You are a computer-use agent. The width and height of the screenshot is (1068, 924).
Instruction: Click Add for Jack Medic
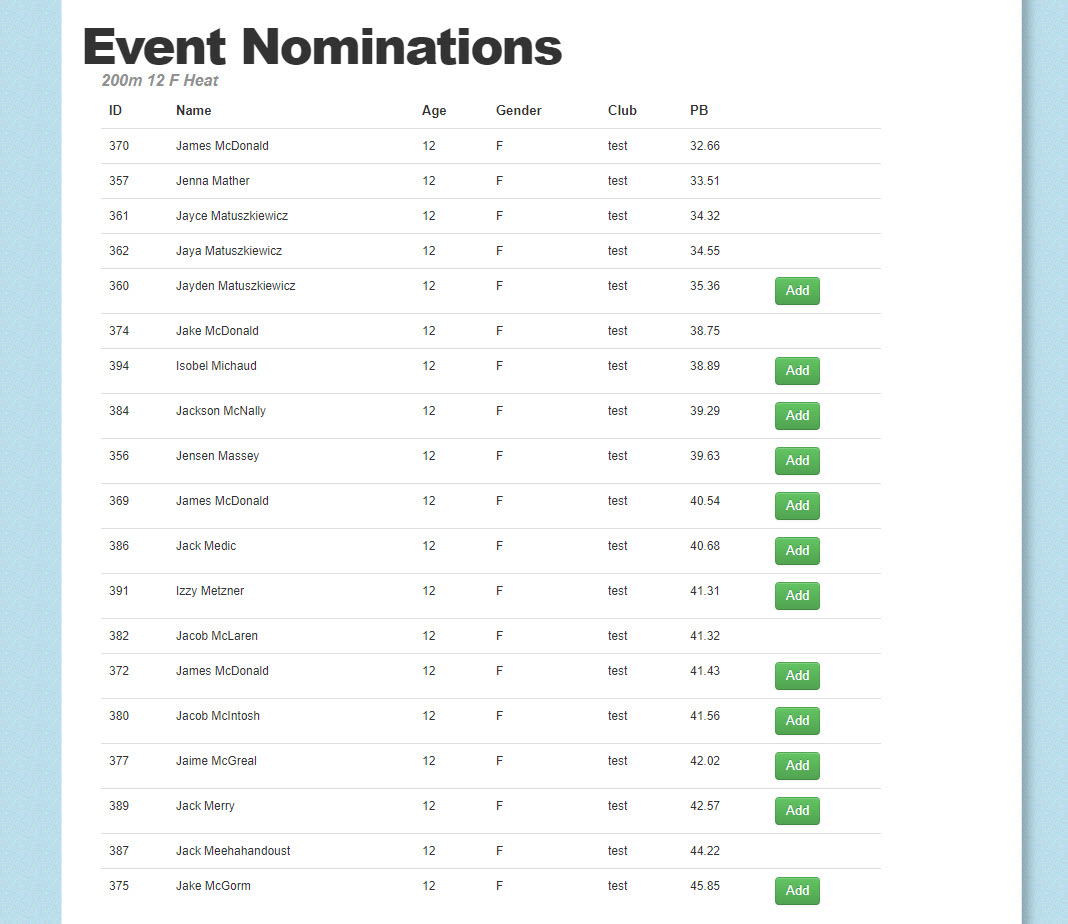tap(797, 551)
